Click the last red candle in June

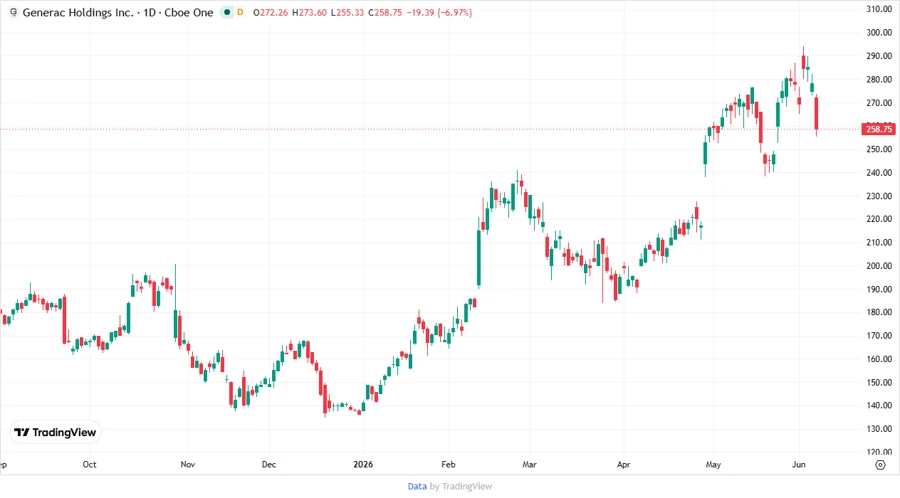pos(816,114)
